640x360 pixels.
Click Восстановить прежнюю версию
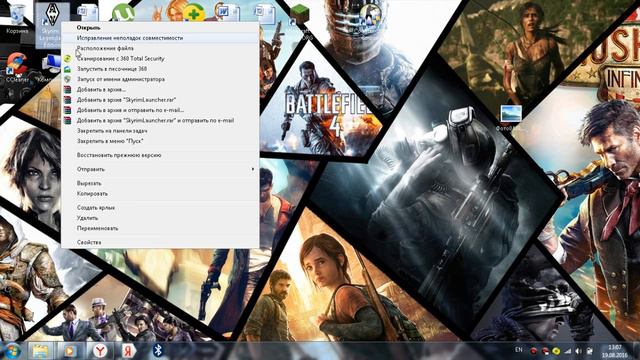click(x=160, y=155)
